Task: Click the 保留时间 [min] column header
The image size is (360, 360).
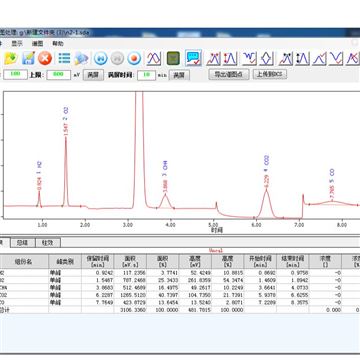Action: pos(98,262)
